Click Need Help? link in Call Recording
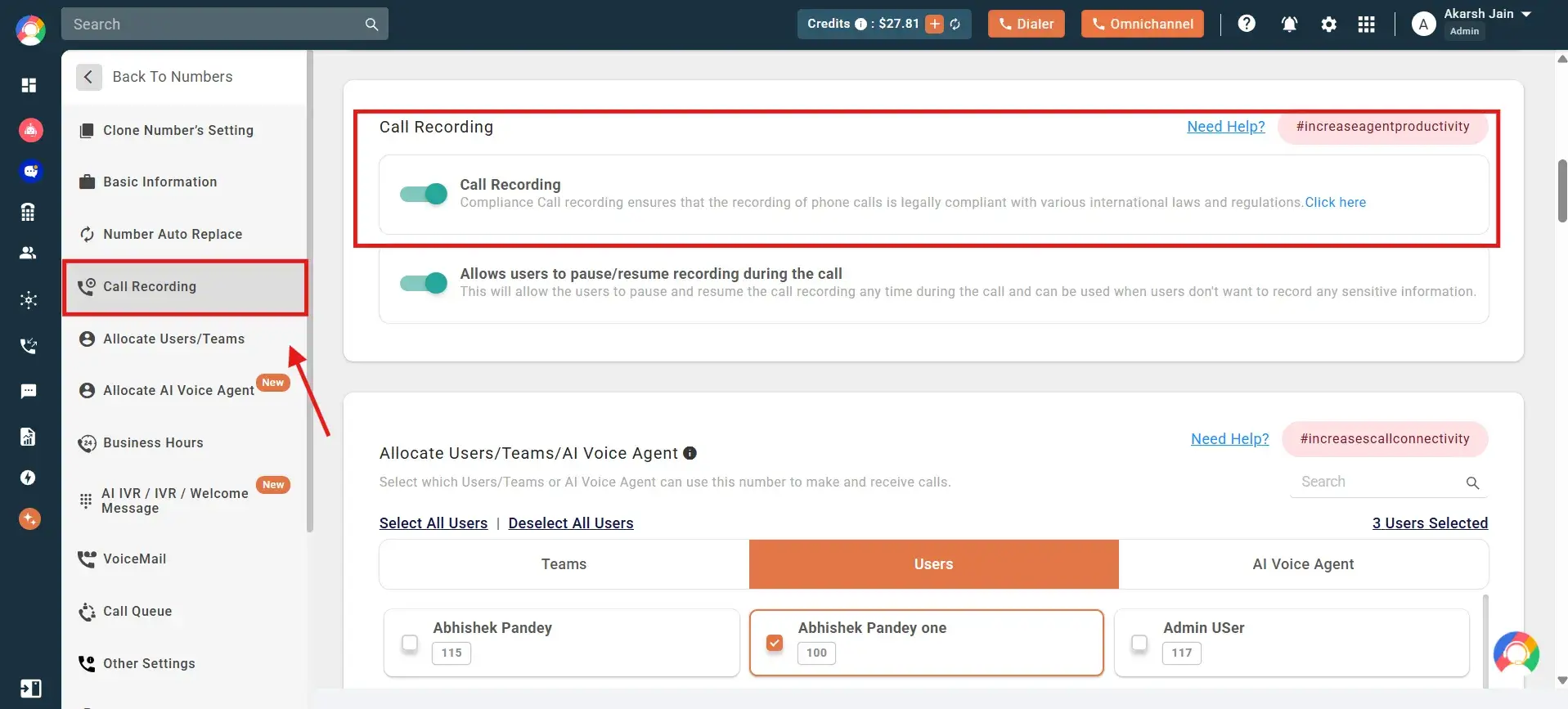The width and height of the screenshot is (1568, 709). (x=1226, y=127)
